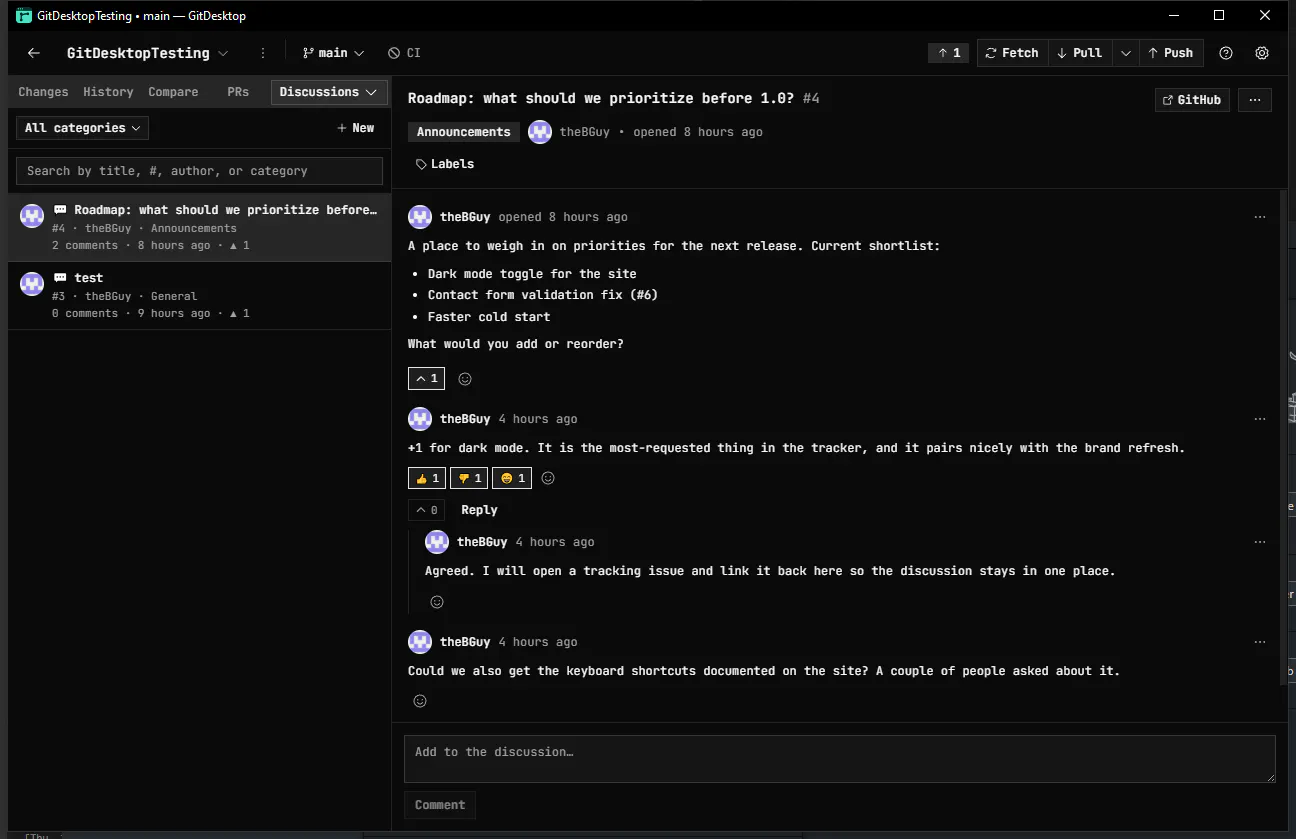The height and width of the screenshot is (839, 1296).
Task: Open the Discussions view dropdown
Action: [329, 92]
